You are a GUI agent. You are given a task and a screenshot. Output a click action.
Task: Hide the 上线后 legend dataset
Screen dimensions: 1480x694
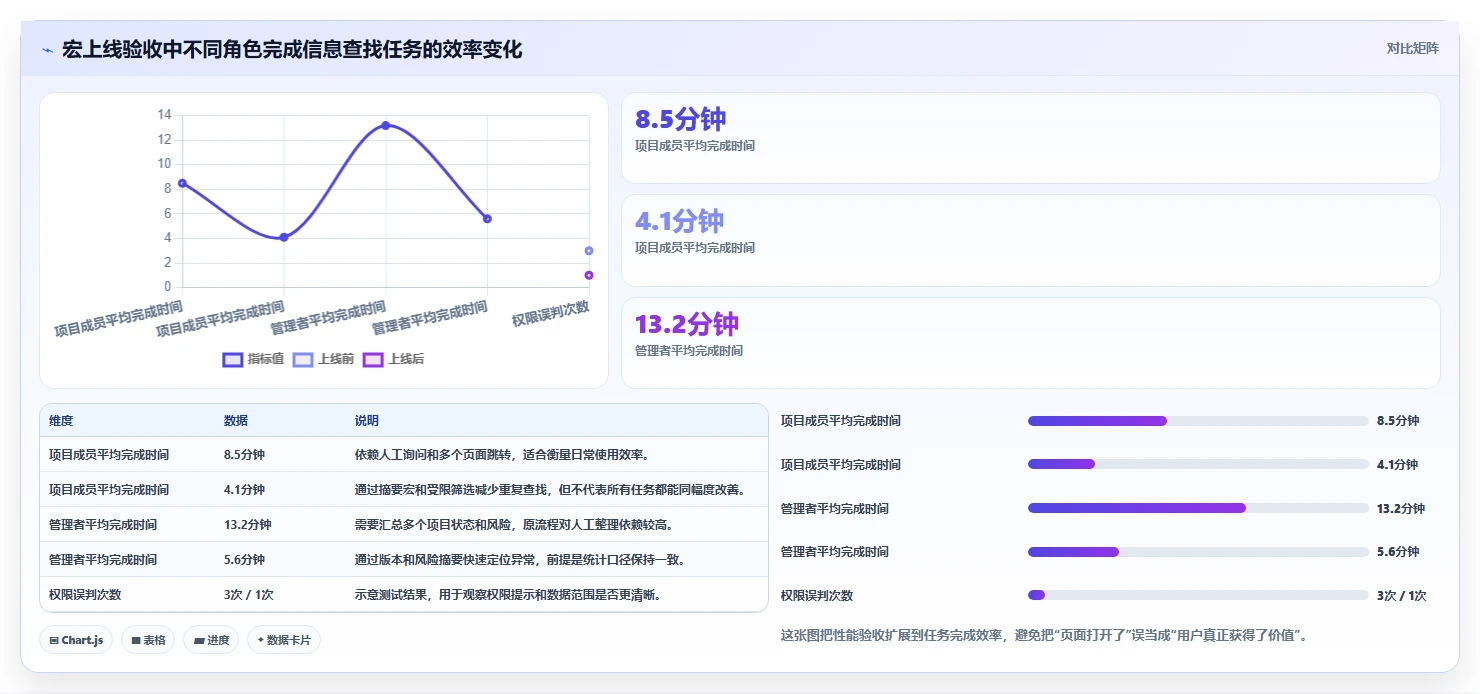pyautogui.click(x=393, y=359)
